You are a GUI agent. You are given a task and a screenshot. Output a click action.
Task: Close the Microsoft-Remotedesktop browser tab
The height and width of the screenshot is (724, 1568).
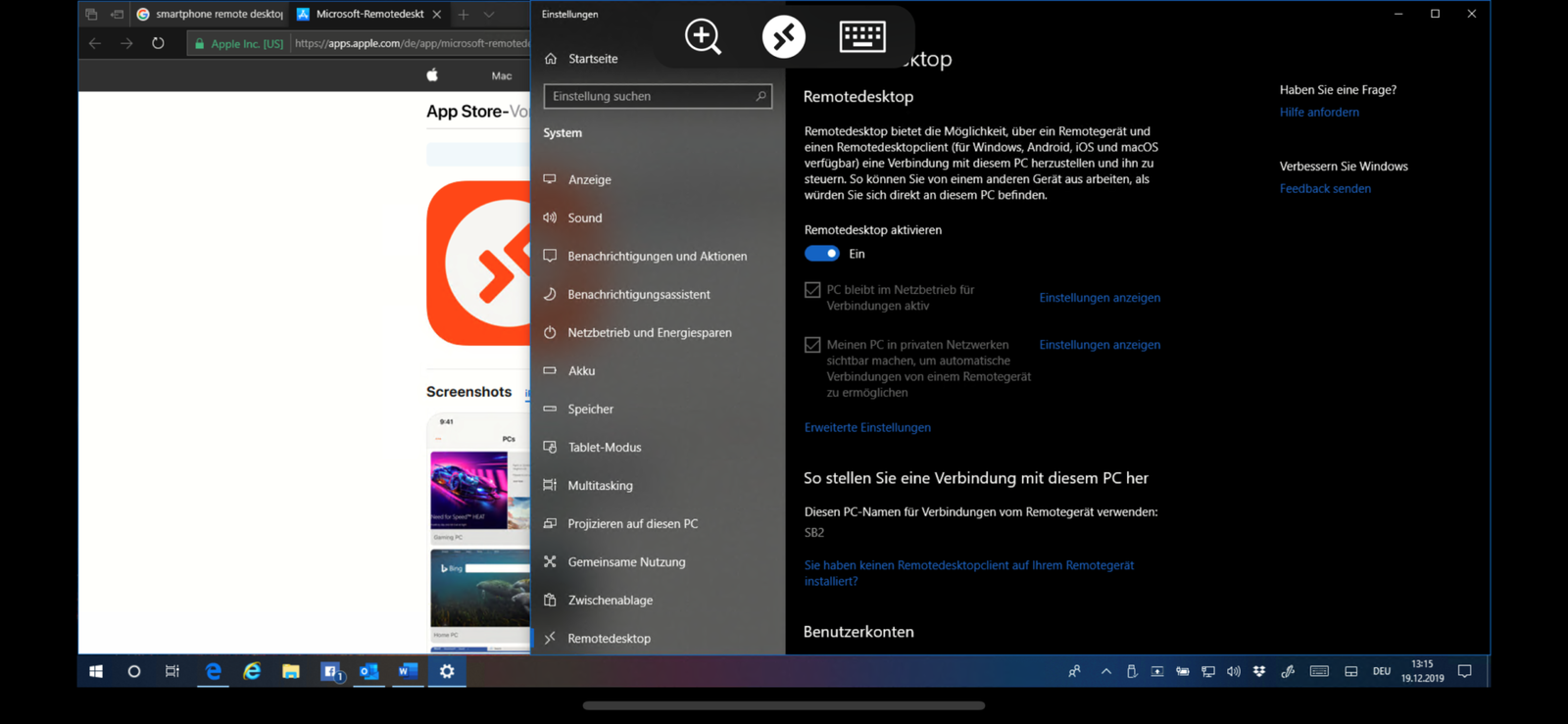click(x=437, y=14)
